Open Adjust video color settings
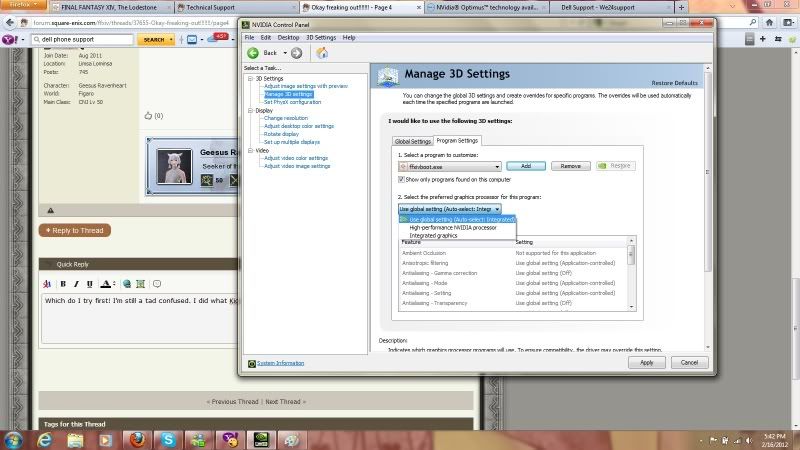This screenshot has height=450, width=800. 296,158
